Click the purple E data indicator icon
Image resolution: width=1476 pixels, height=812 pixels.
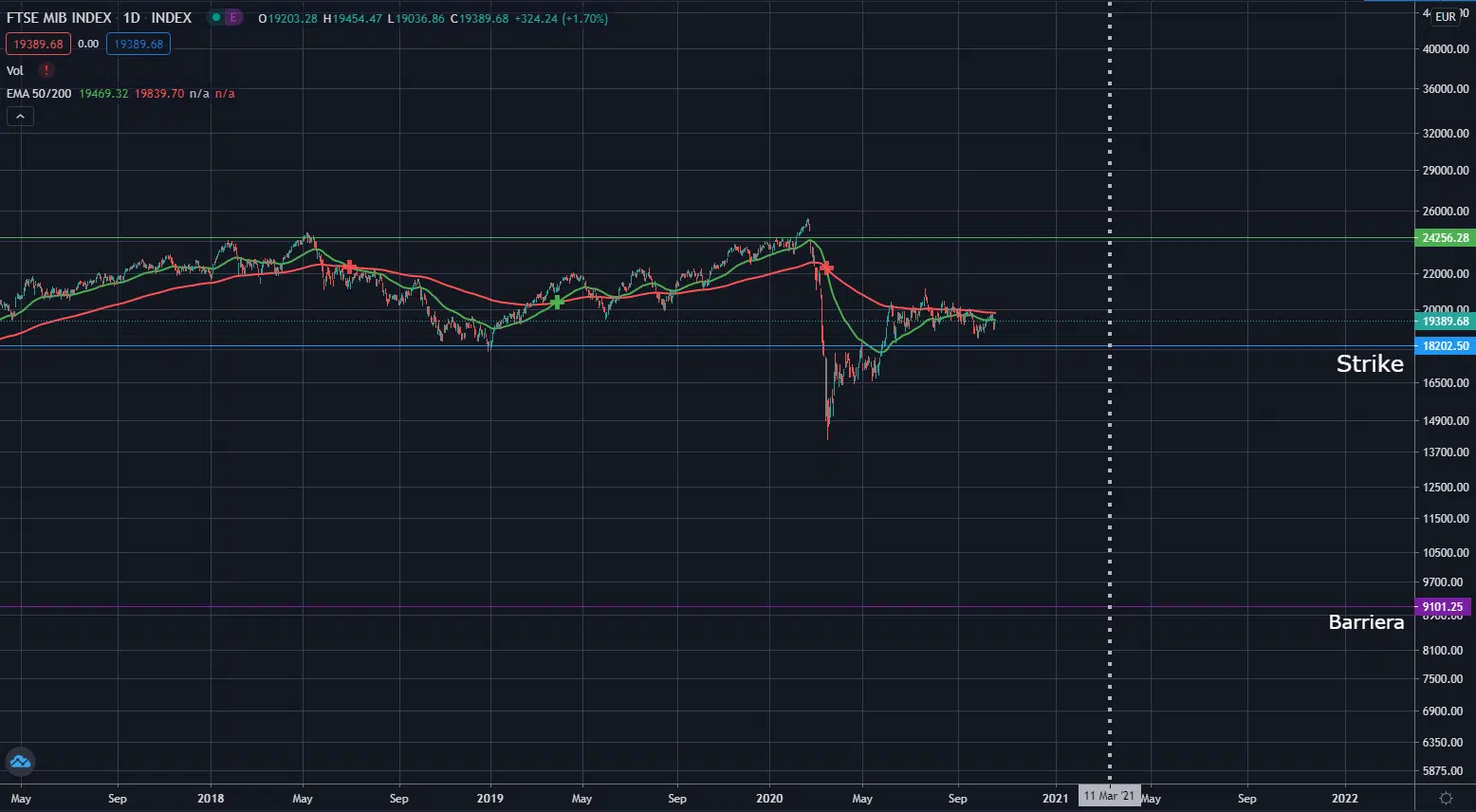[x=232, y=18]
